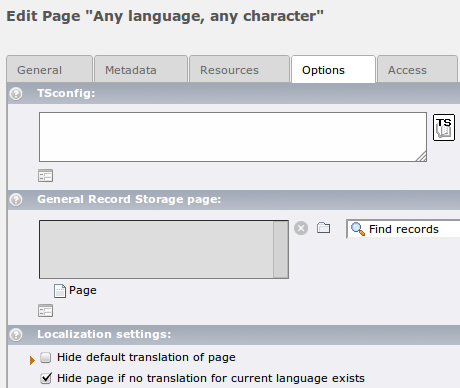Screen dimensions: 460x388
Task: Click help icon beside Localization settings
Action: click(x=16, y=335)
